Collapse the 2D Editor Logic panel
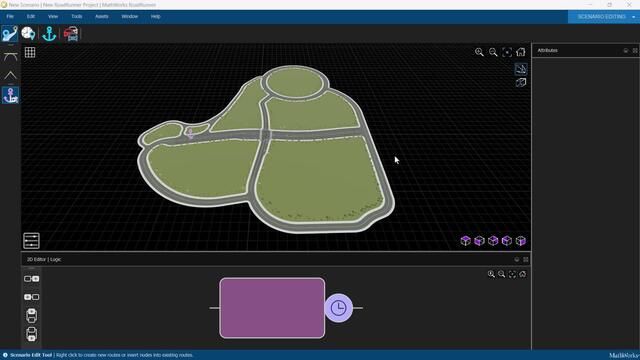Image resolution: width=640 pixels, height=360 pixels. tap(517, 260)
